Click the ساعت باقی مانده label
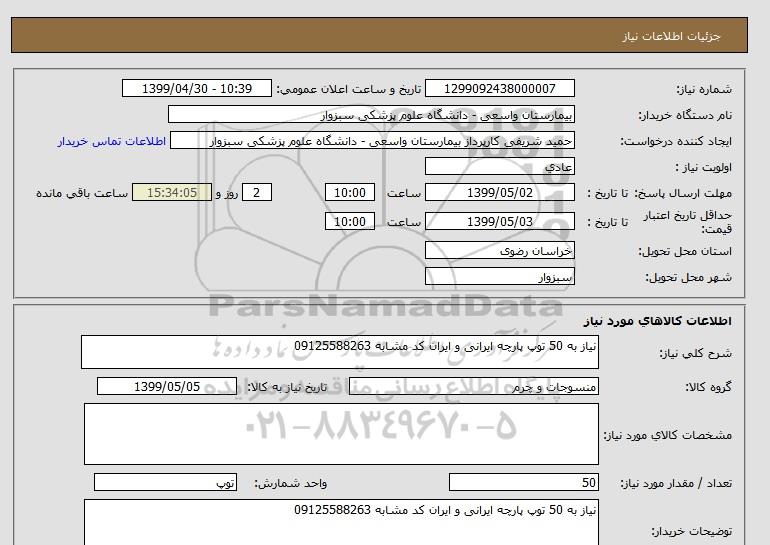This screenshot has width=770, height=545. [82, 193]
